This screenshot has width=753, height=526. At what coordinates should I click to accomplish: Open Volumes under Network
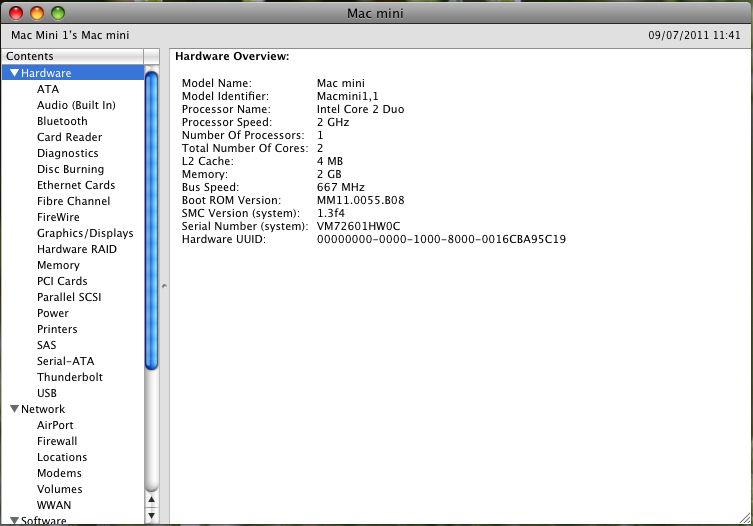(x=60, y=489)
